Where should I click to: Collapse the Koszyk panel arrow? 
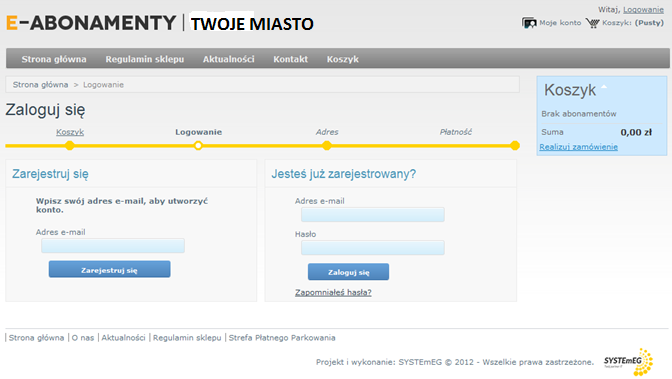pos(604,87)
